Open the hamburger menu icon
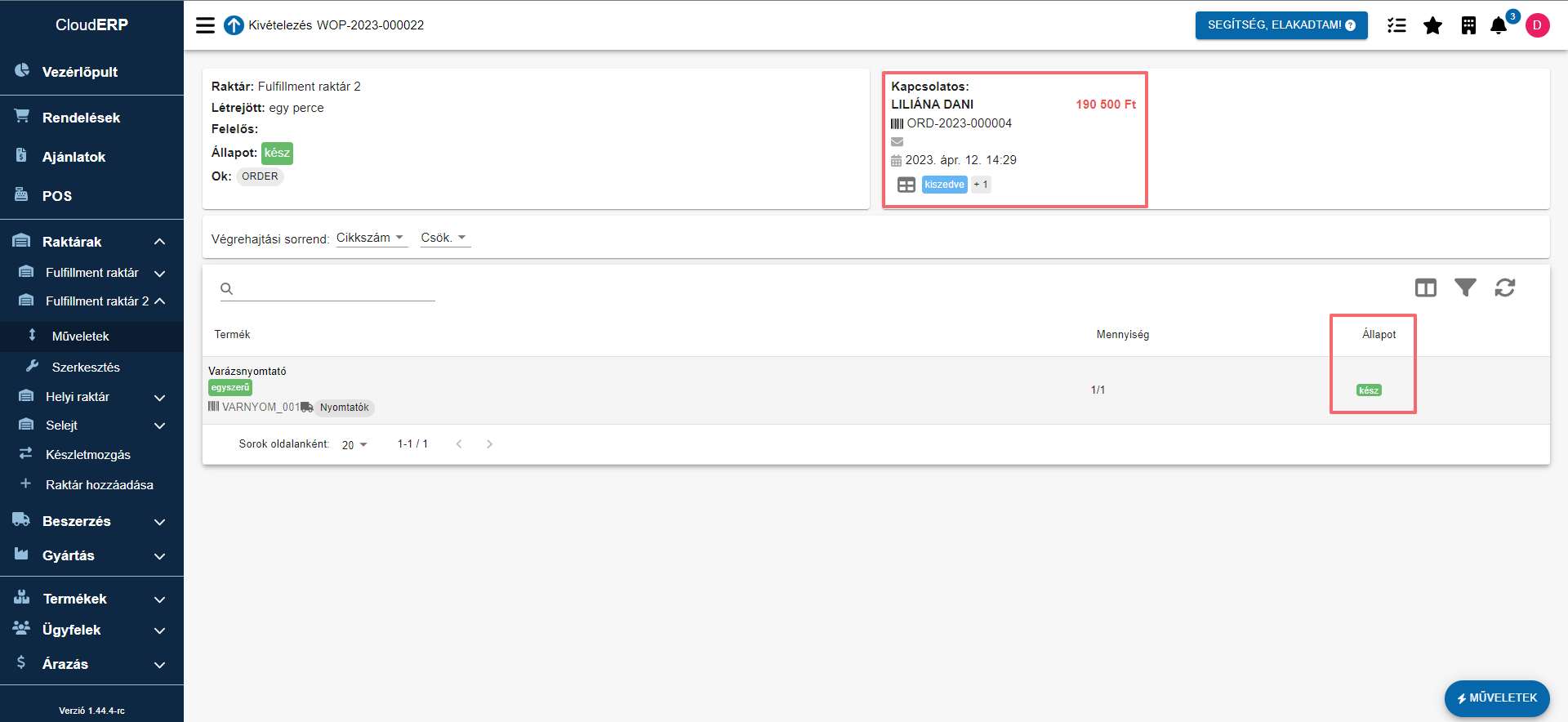 pos(205,25)
